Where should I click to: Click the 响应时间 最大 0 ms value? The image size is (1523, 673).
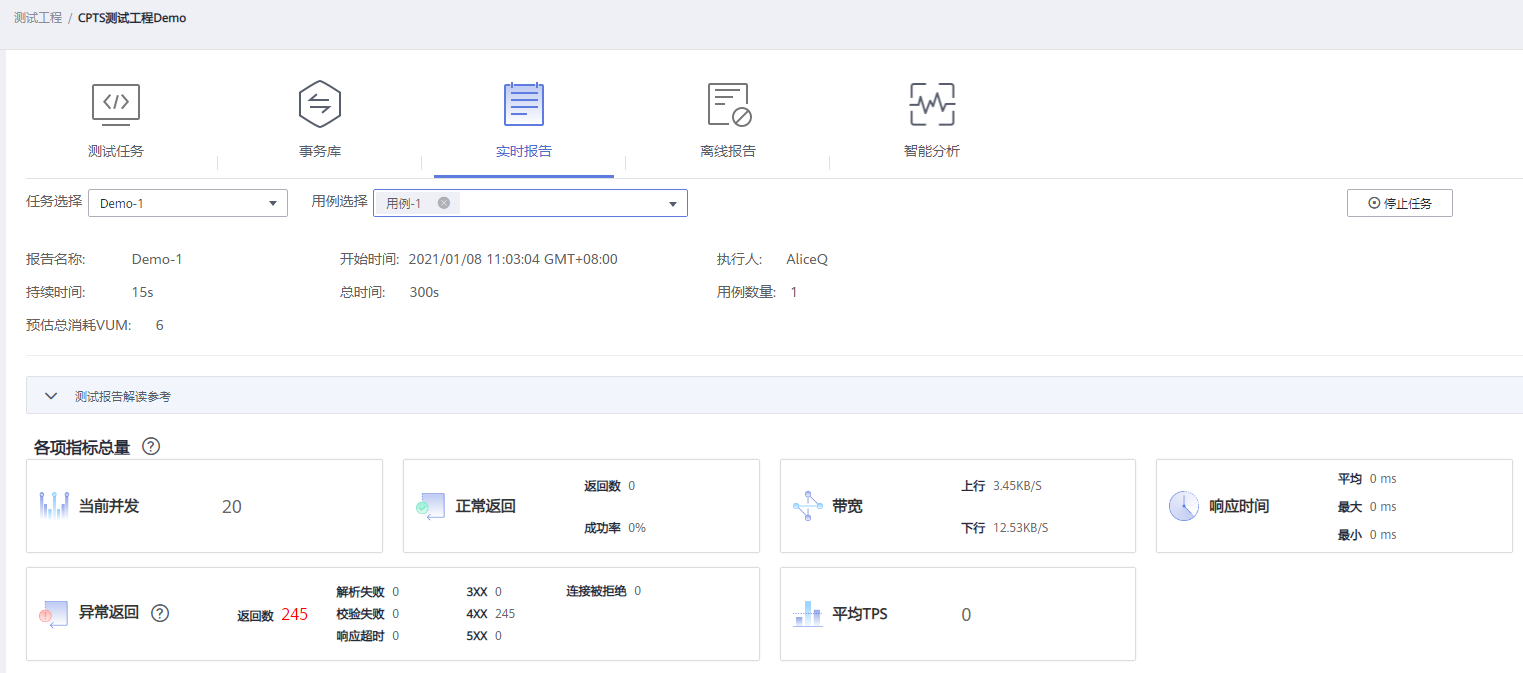[x=1383, y=507]
